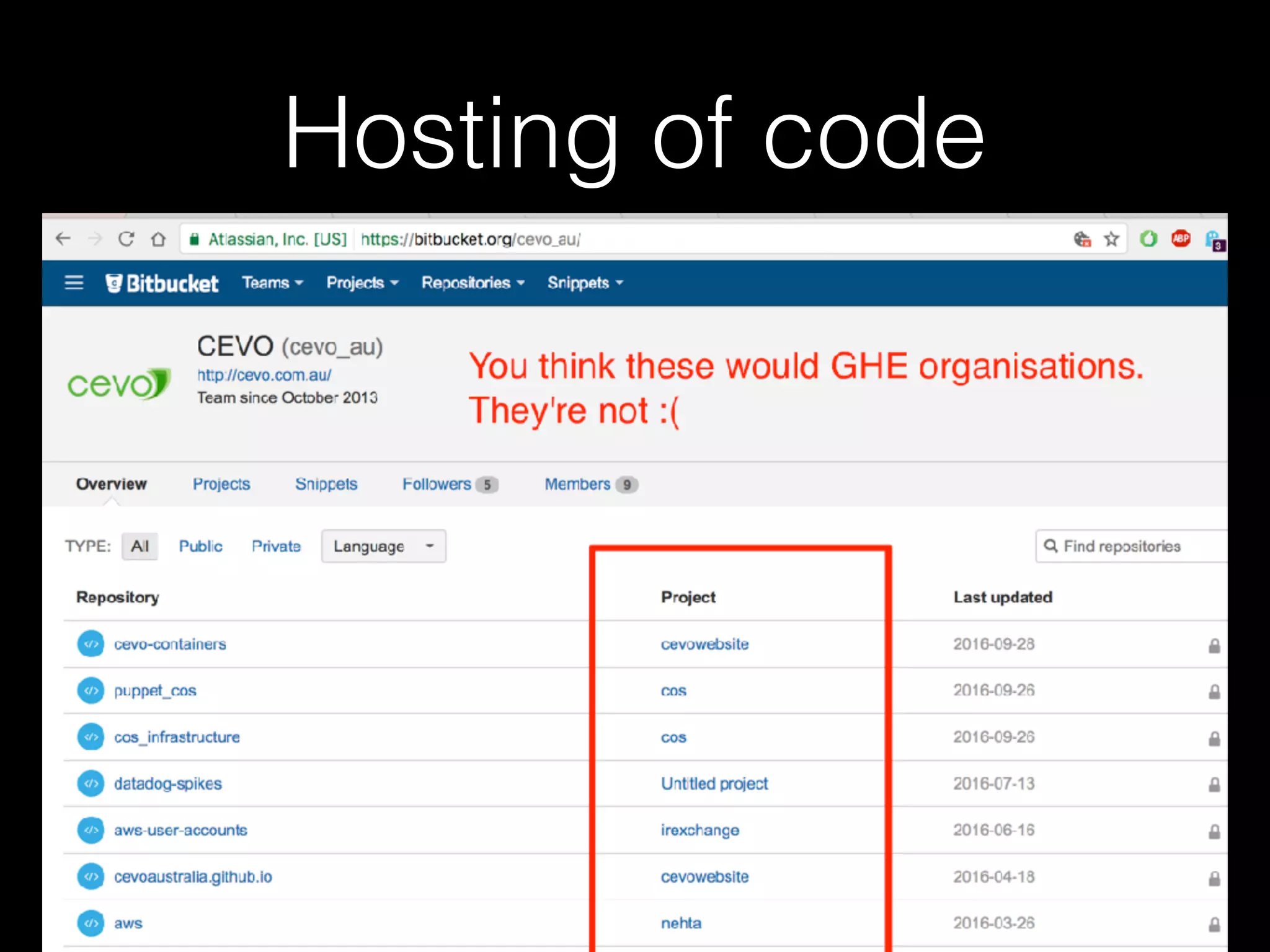Open the http://cevo.com.au/ link

(264, 375)
